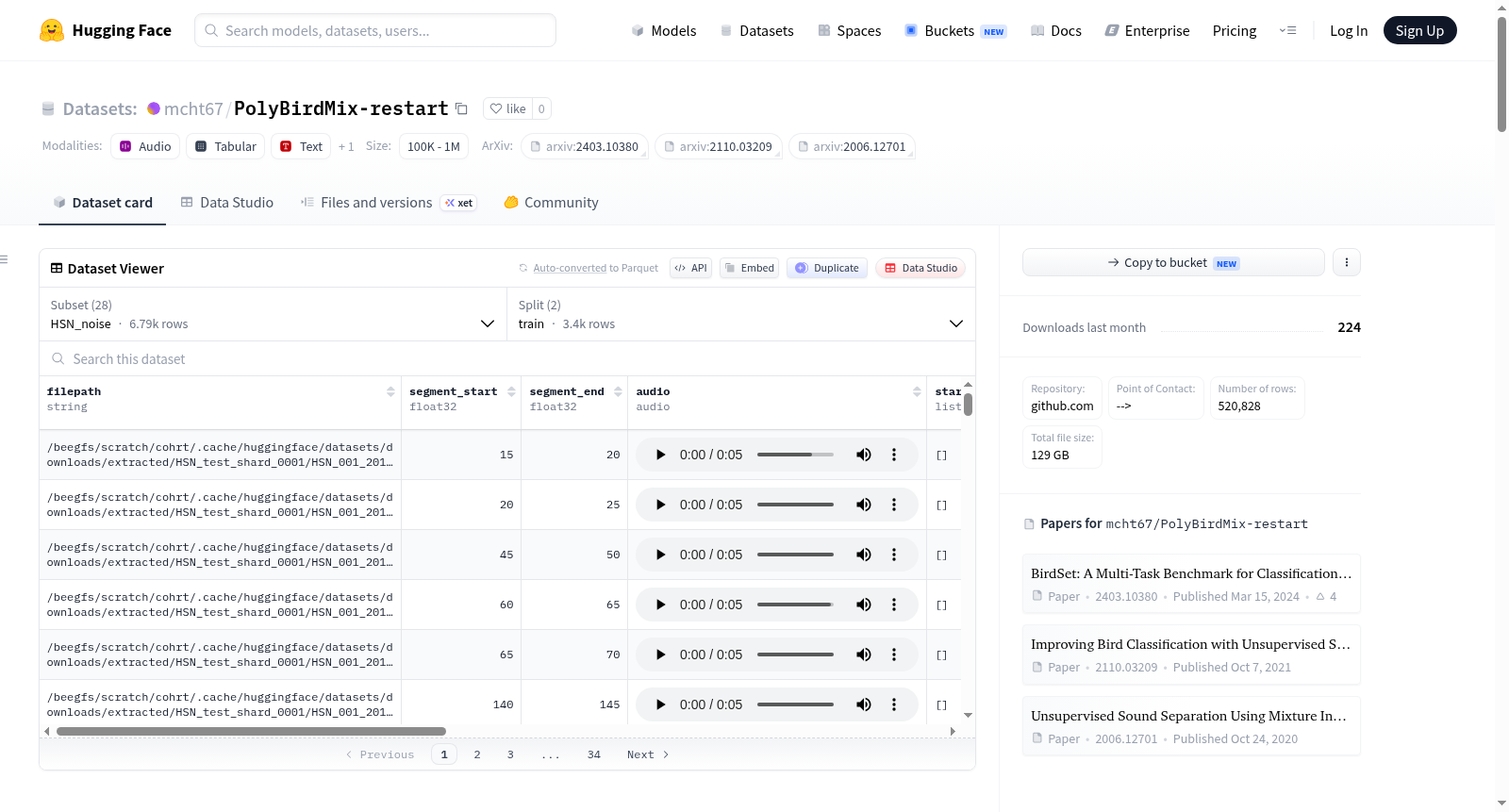Open the extra navigation menu icon after Pricing

pyautogui.click(x=1287, y=30)
